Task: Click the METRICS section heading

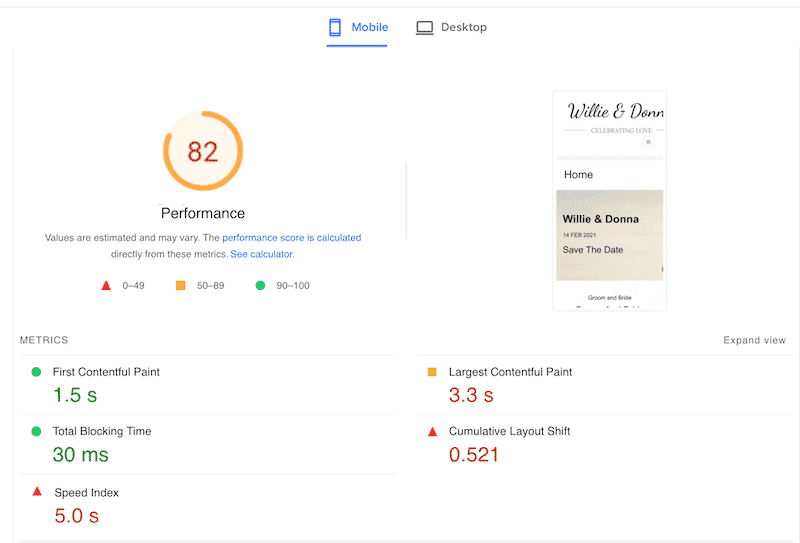Action: tap(44, 340)
